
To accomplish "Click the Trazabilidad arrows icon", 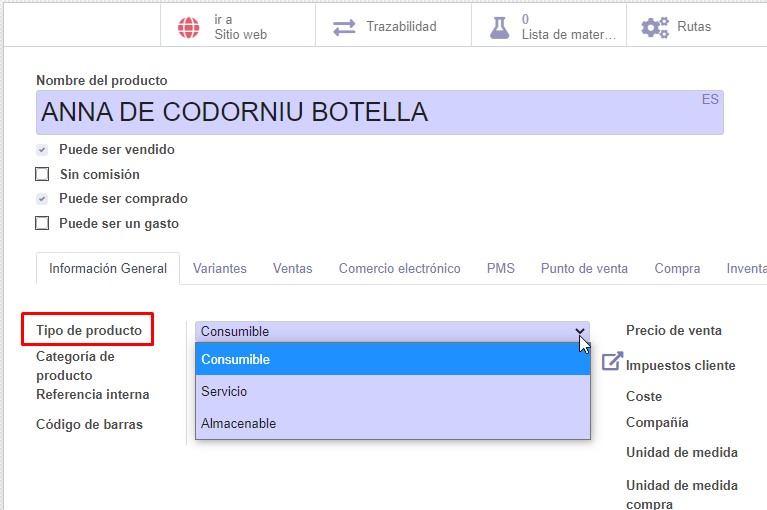I will (344, 27).
